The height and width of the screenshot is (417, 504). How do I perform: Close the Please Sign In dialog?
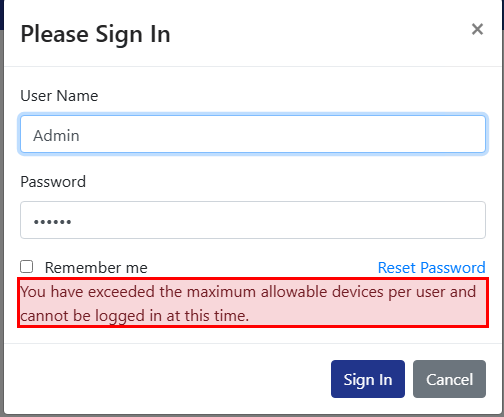coord(477,29)
